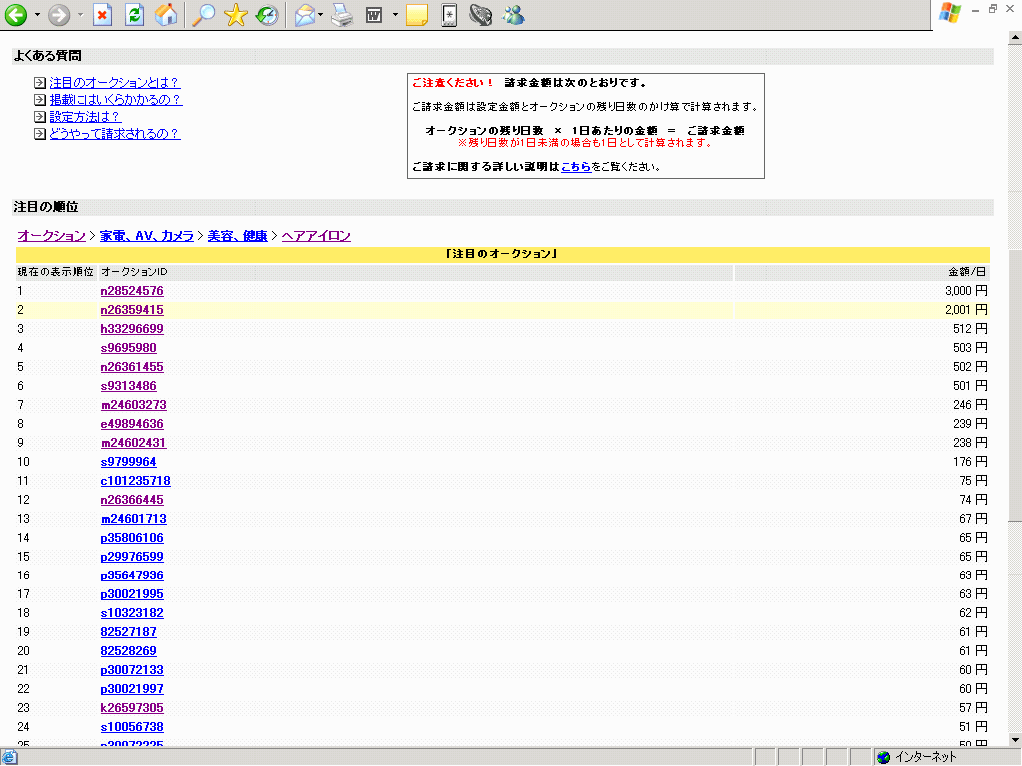Open auction ID h33296699

click(x=132, y=329)
